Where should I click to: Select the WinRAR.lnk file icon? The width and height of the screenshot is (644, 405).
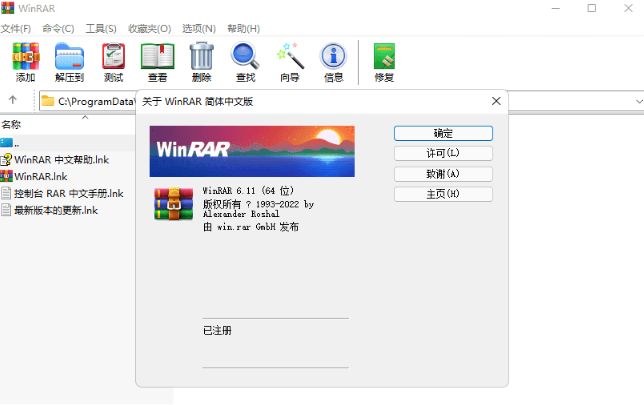pyautogui.click(x=6, y=176)
